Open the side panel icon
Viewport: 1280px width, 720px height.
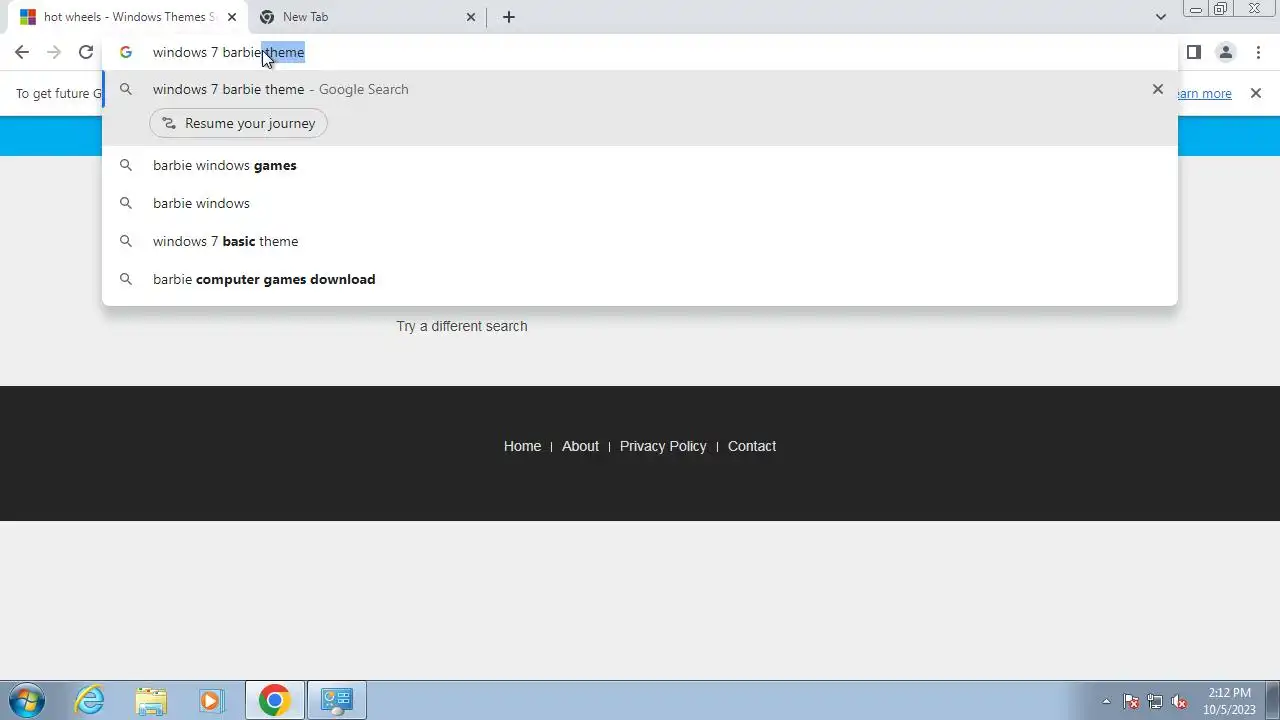click(1193, 52)
